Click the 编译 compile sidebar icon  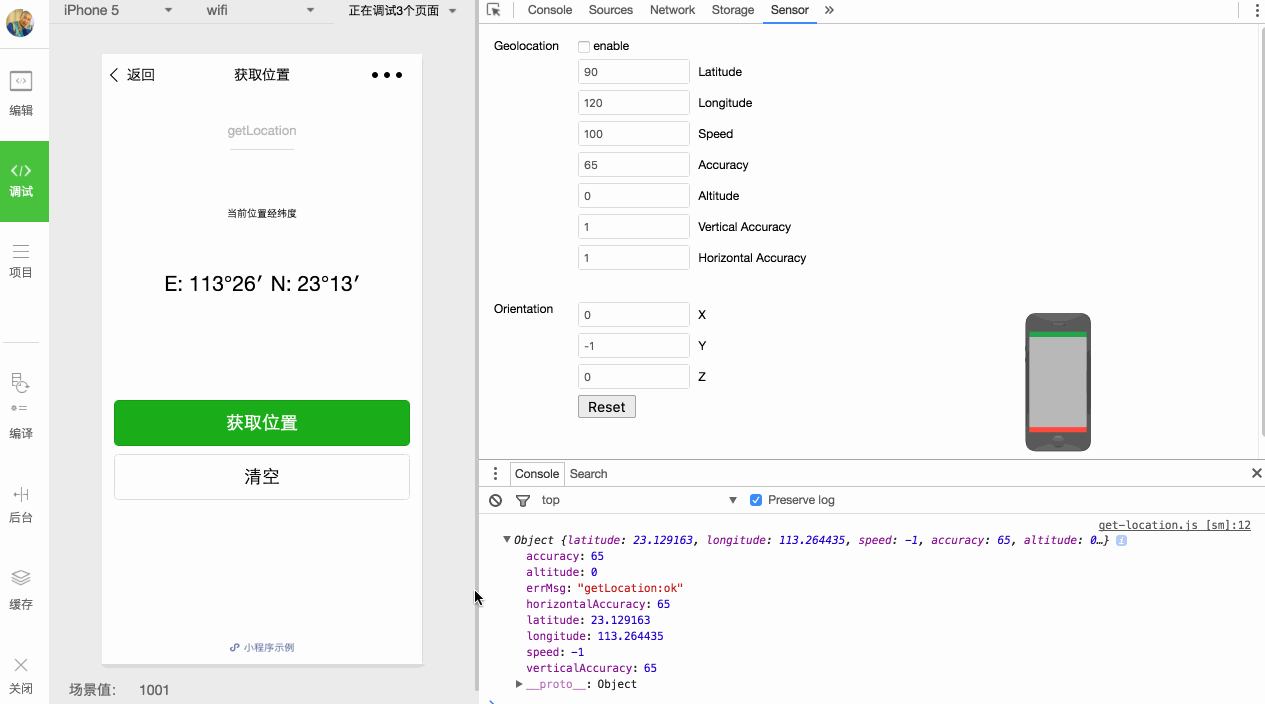(21, 405)
